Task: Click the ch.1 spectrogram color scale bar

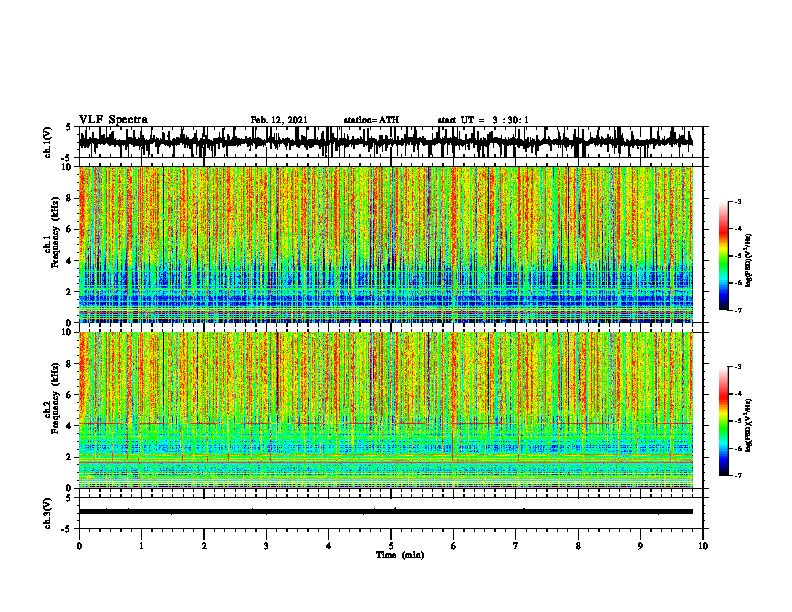Action: (723, 256)
